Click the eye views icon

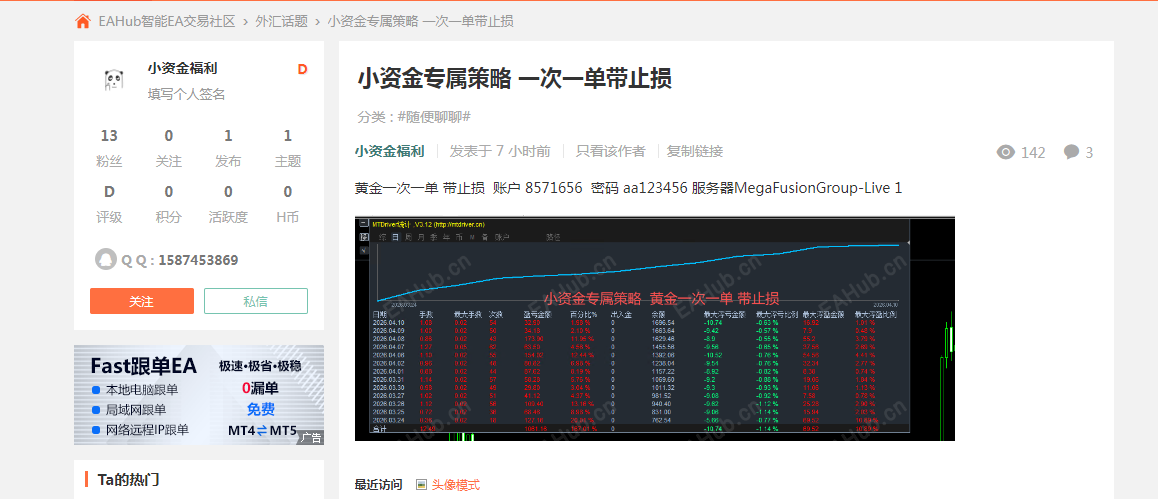tap(1005, 153)
